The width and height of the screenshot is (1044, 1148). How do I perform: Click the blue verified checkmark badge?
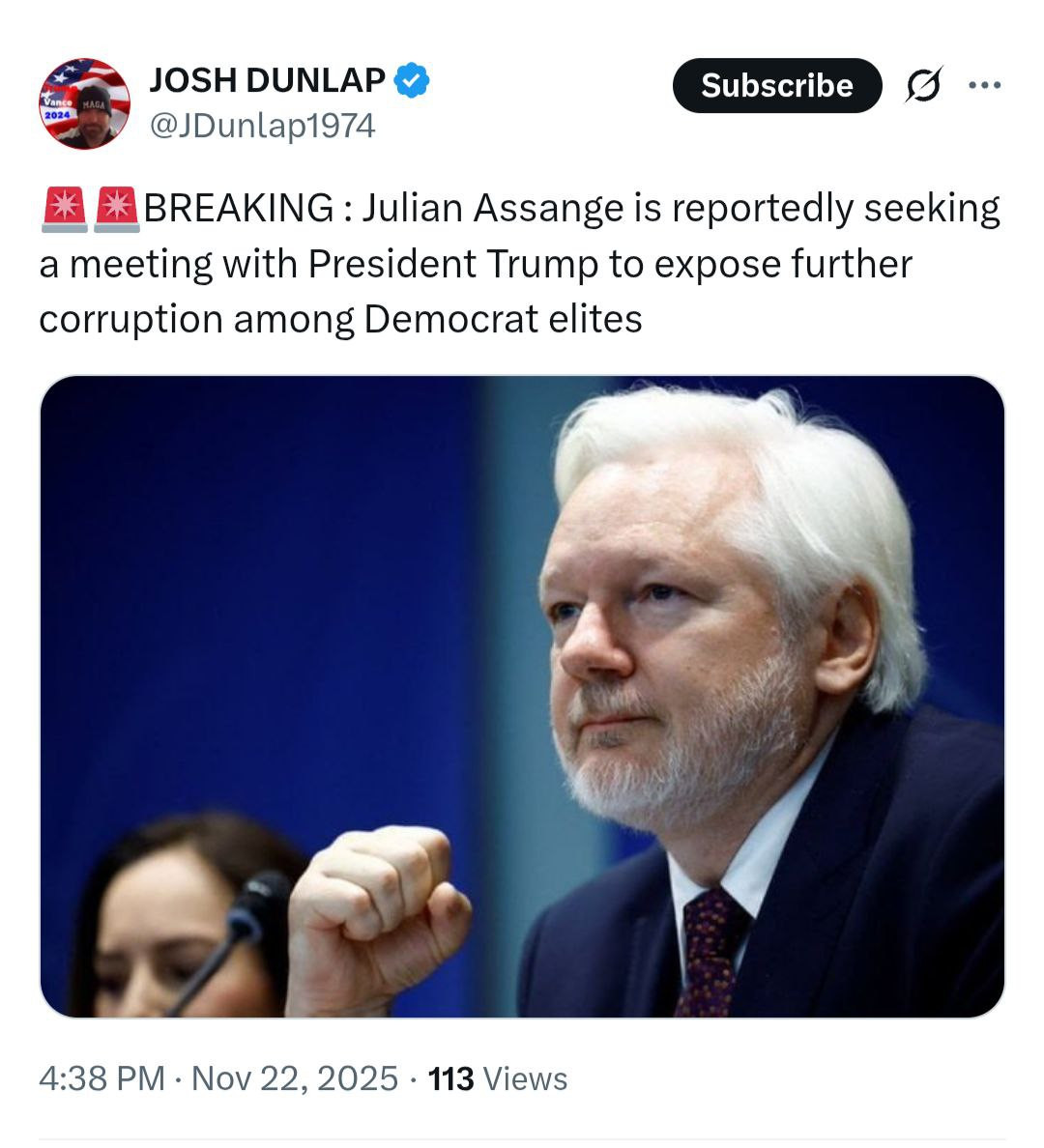pos(413,80)
